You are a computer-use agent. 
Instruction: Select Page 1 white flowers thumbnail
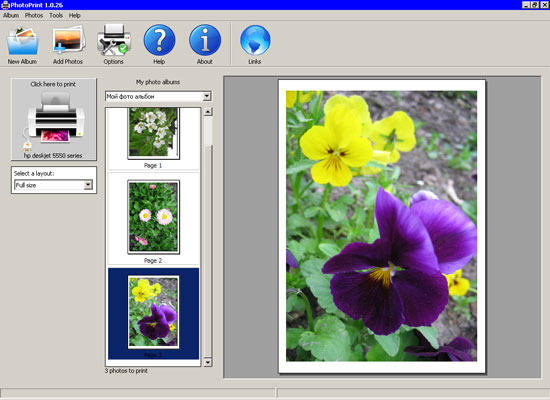[x=153, y=133]
